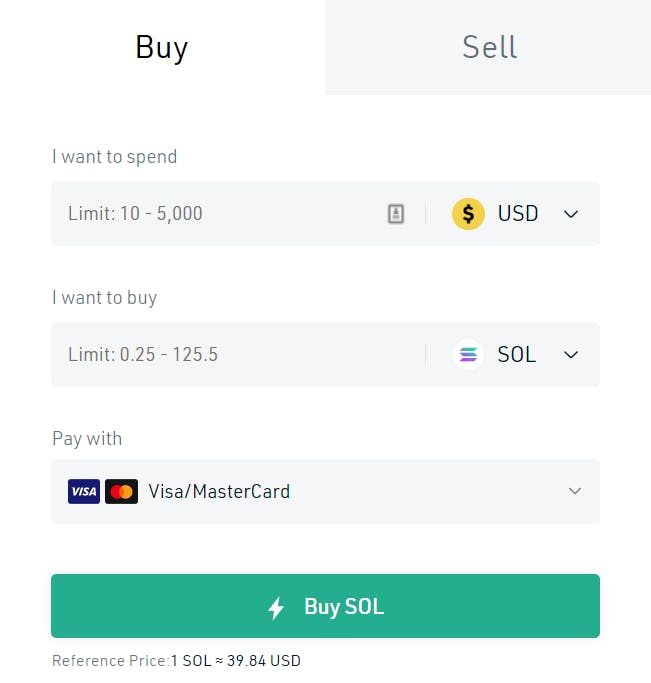Switch to the Buy tab
The height and width of the screenshot is (683, 651).
(x=162, y=47)
